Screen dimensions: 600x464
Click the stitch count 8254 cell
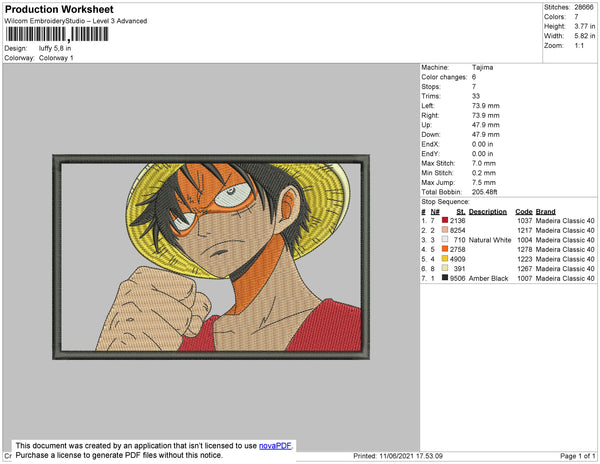[x=457, y=230]
